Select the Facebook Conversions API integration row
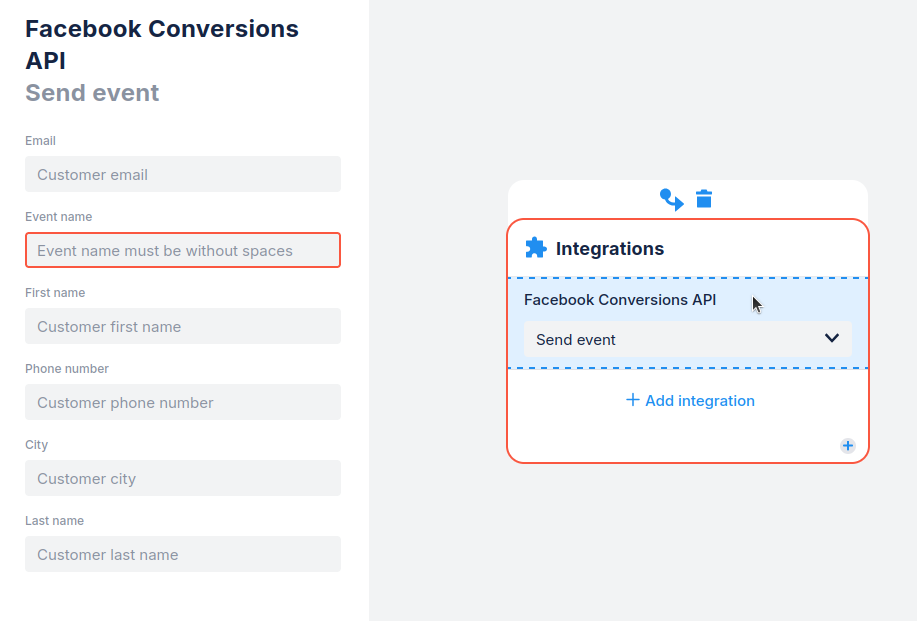917x621 pixels. pos(688,323)
